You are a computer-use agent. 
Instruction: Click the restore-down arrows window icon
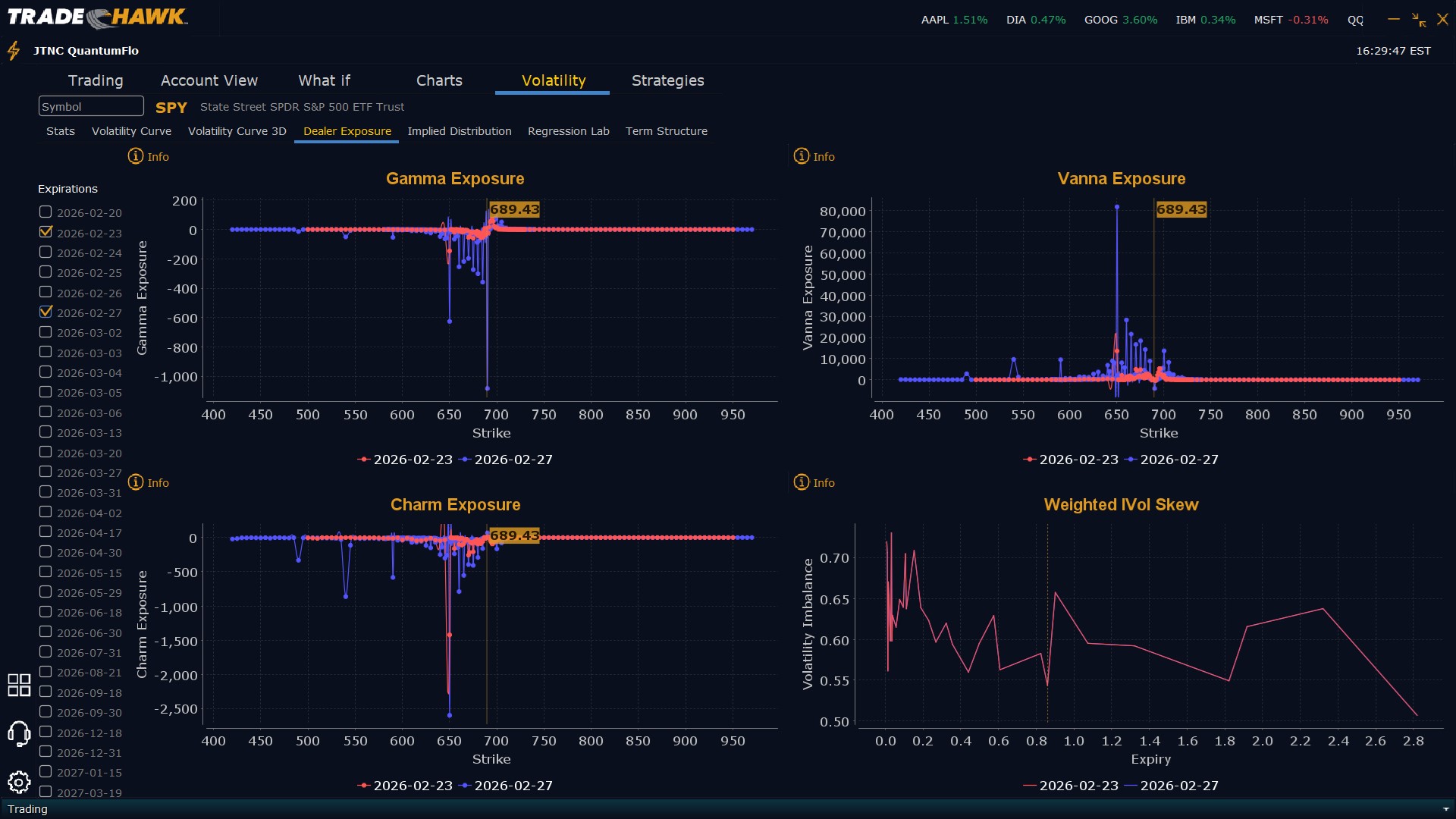click(1418, 20)
